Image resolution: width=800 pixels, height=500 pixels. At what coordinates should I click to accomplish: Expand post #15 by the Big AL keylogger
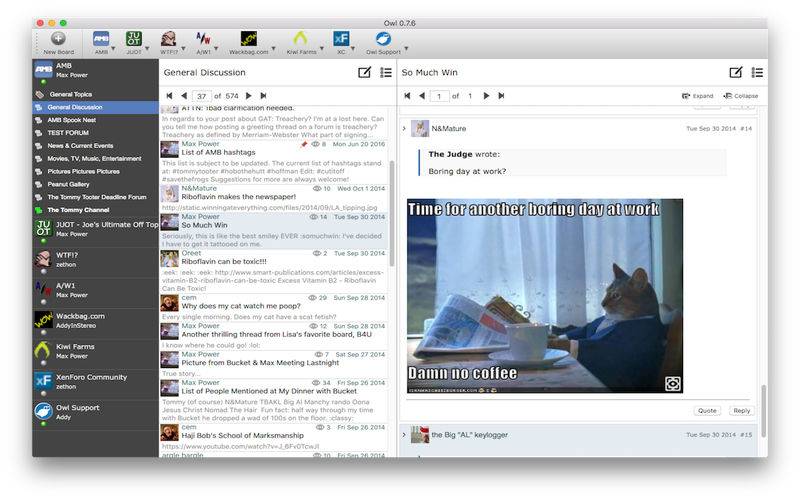click(404, 435)
